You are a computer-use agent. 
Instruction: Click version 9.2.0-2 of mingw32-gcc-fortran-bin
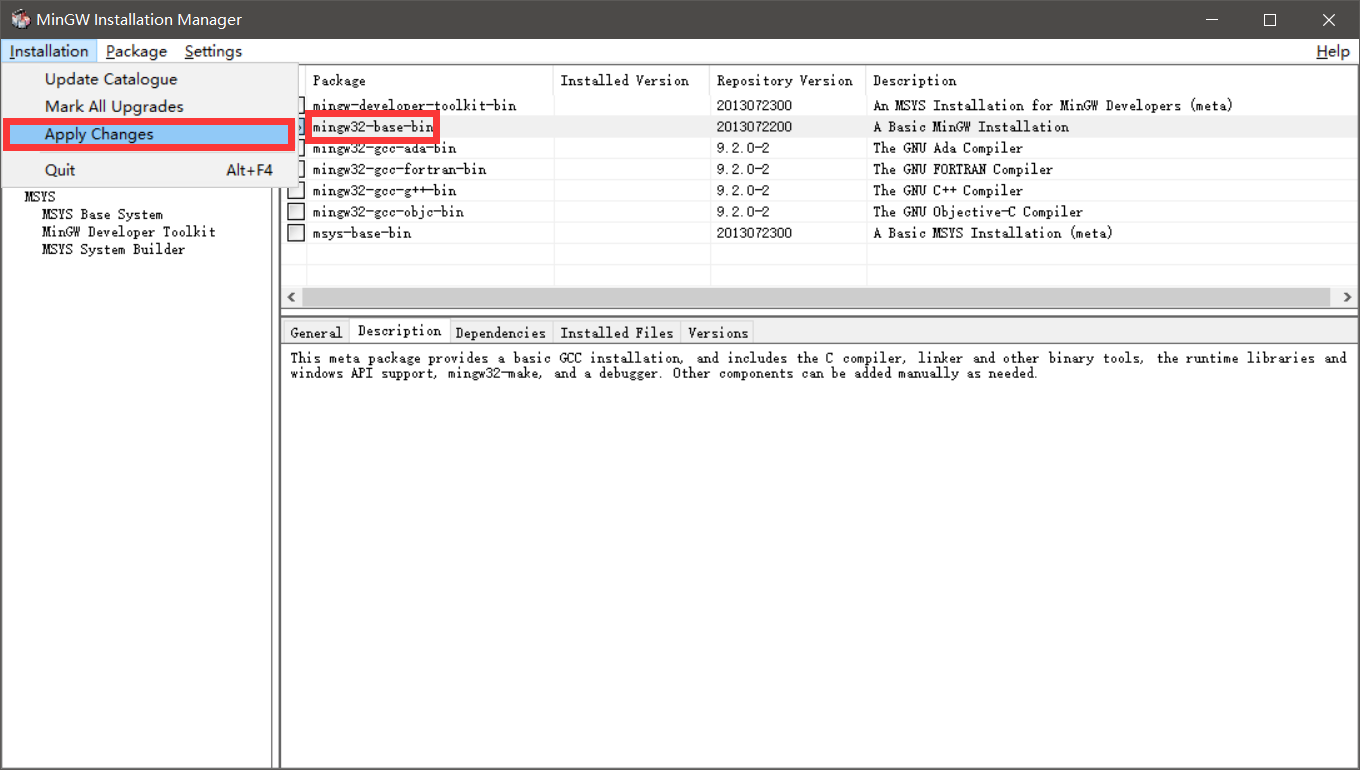coord(743,169)
